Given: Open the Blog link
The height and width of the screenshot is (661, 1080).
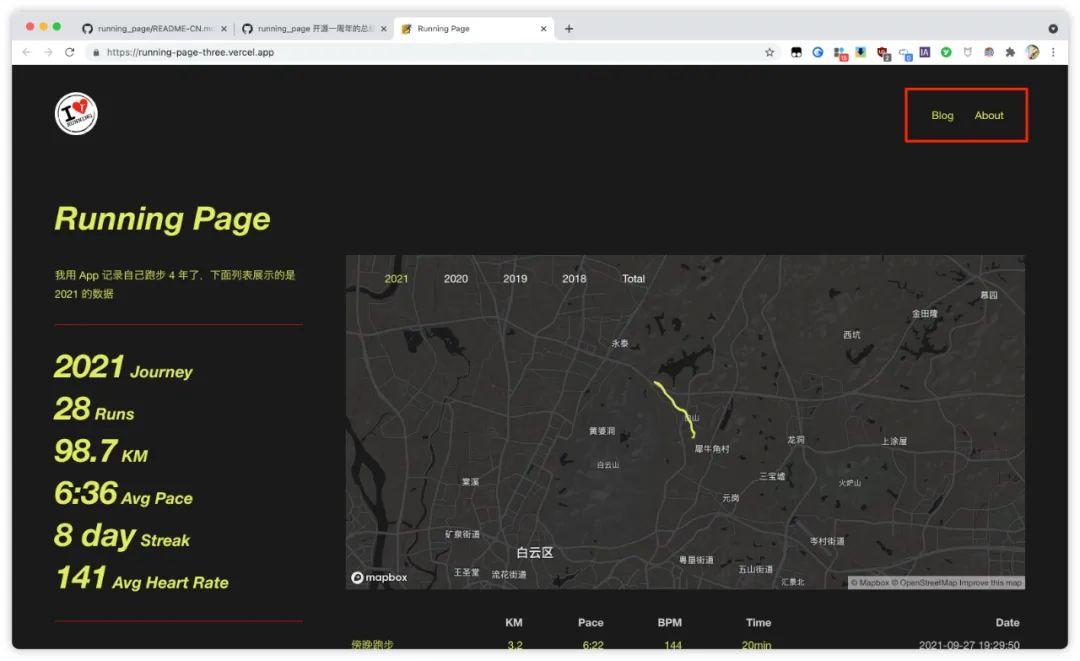Looking at the screenshot, I should (941, 115).
